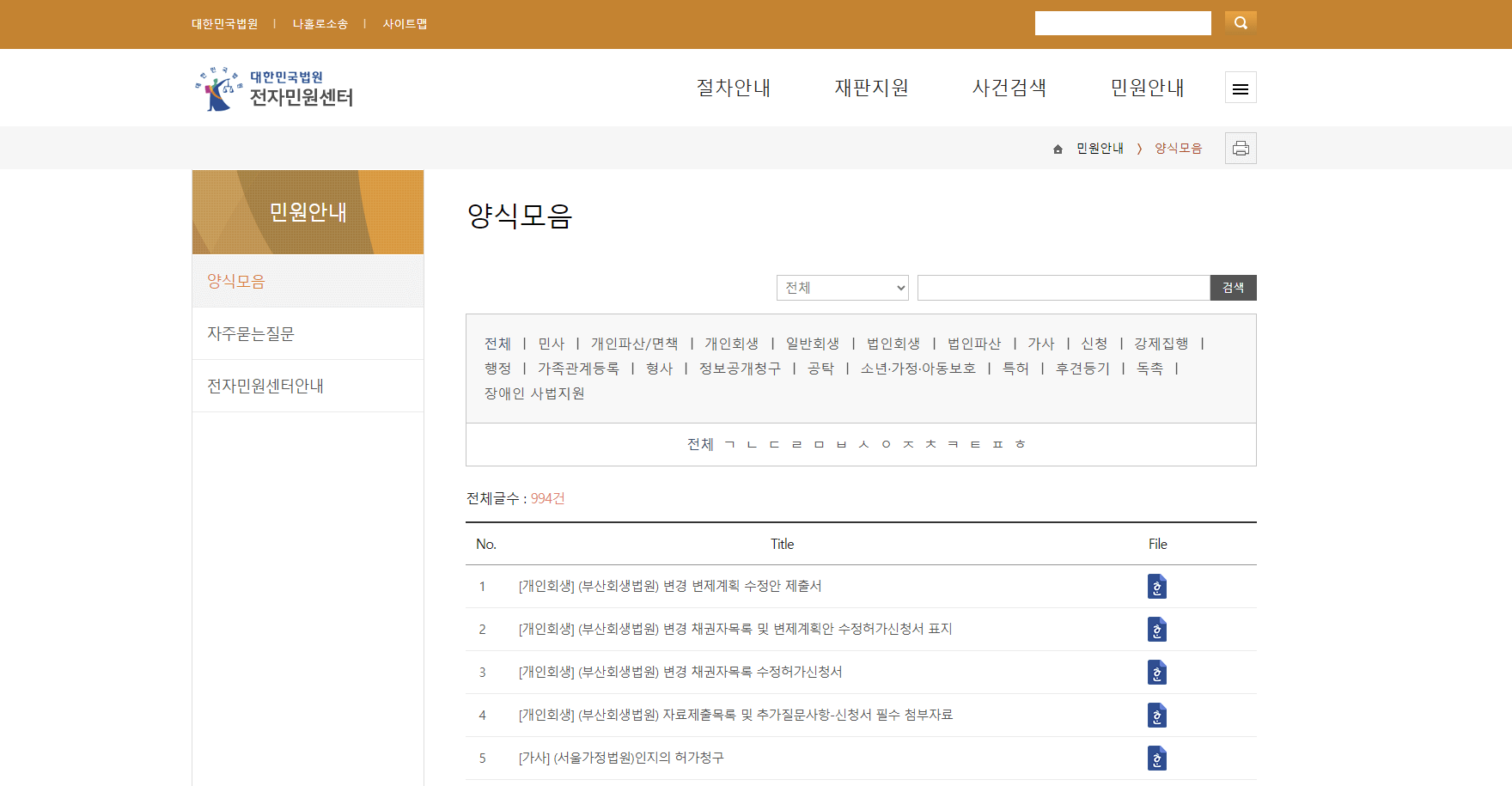This screenshot has height=786, width=1512.
Task: Open the 전체 category dropdown
Action: pyautogui.click(x=842, y=288)
